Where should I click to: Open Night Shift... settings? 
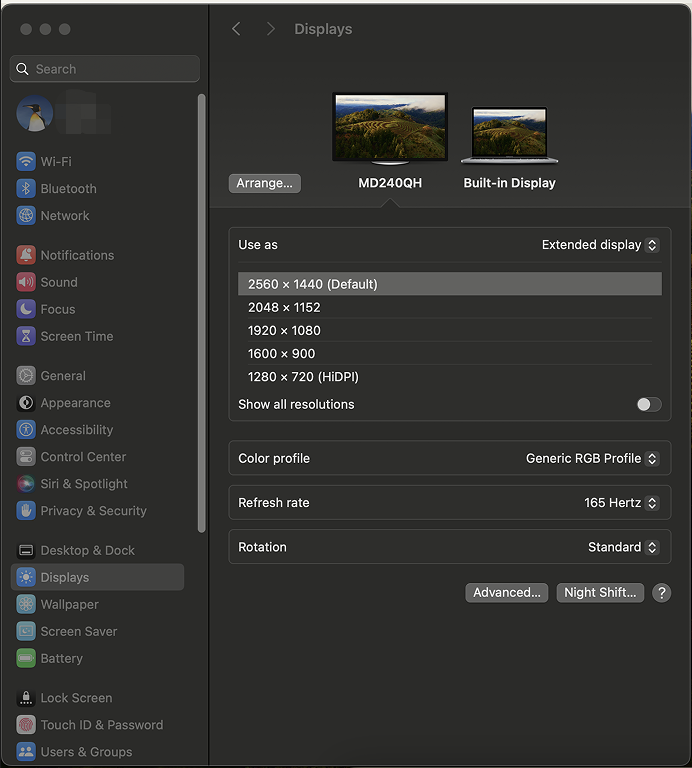coord(599,592)
